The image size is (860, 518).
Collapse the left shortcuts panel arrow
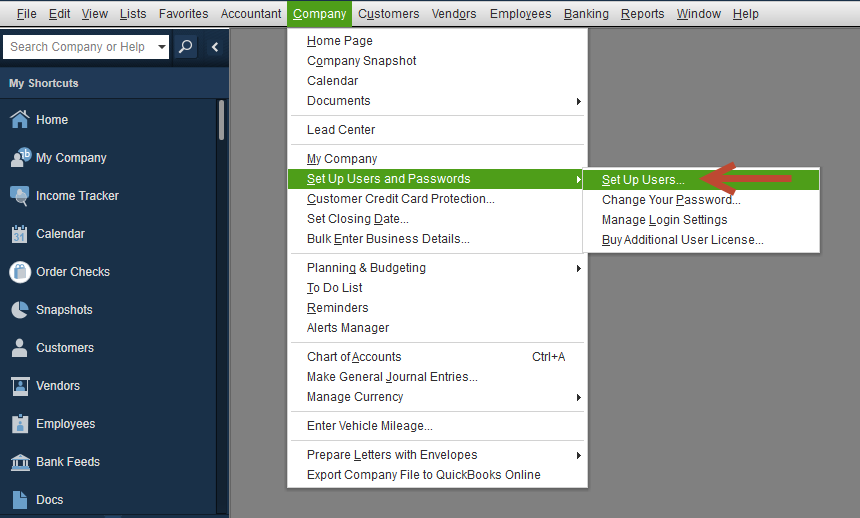pyautogui.click(x=215, y=47)
